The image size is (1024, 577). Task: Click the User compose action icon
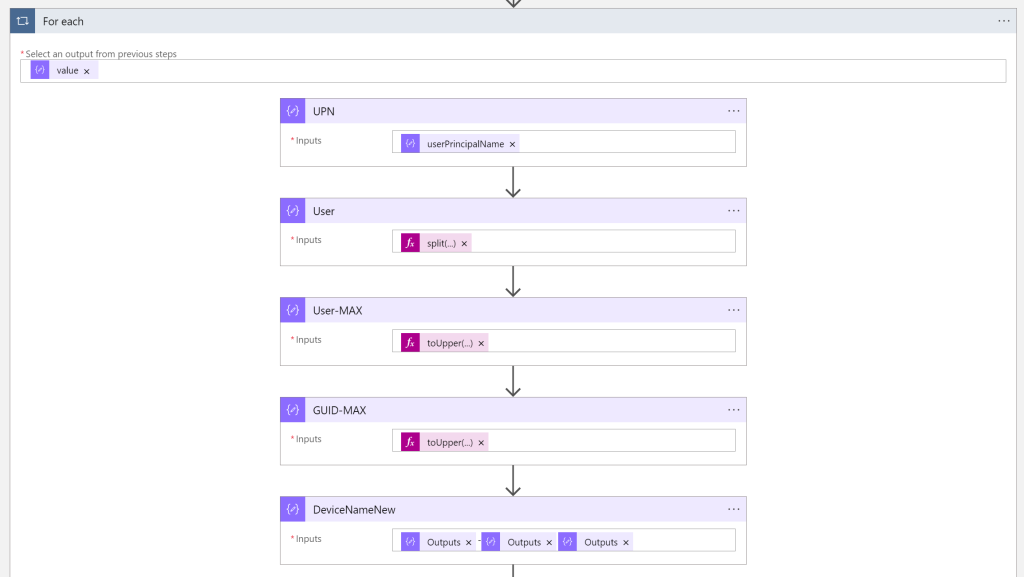click(293, 211)
